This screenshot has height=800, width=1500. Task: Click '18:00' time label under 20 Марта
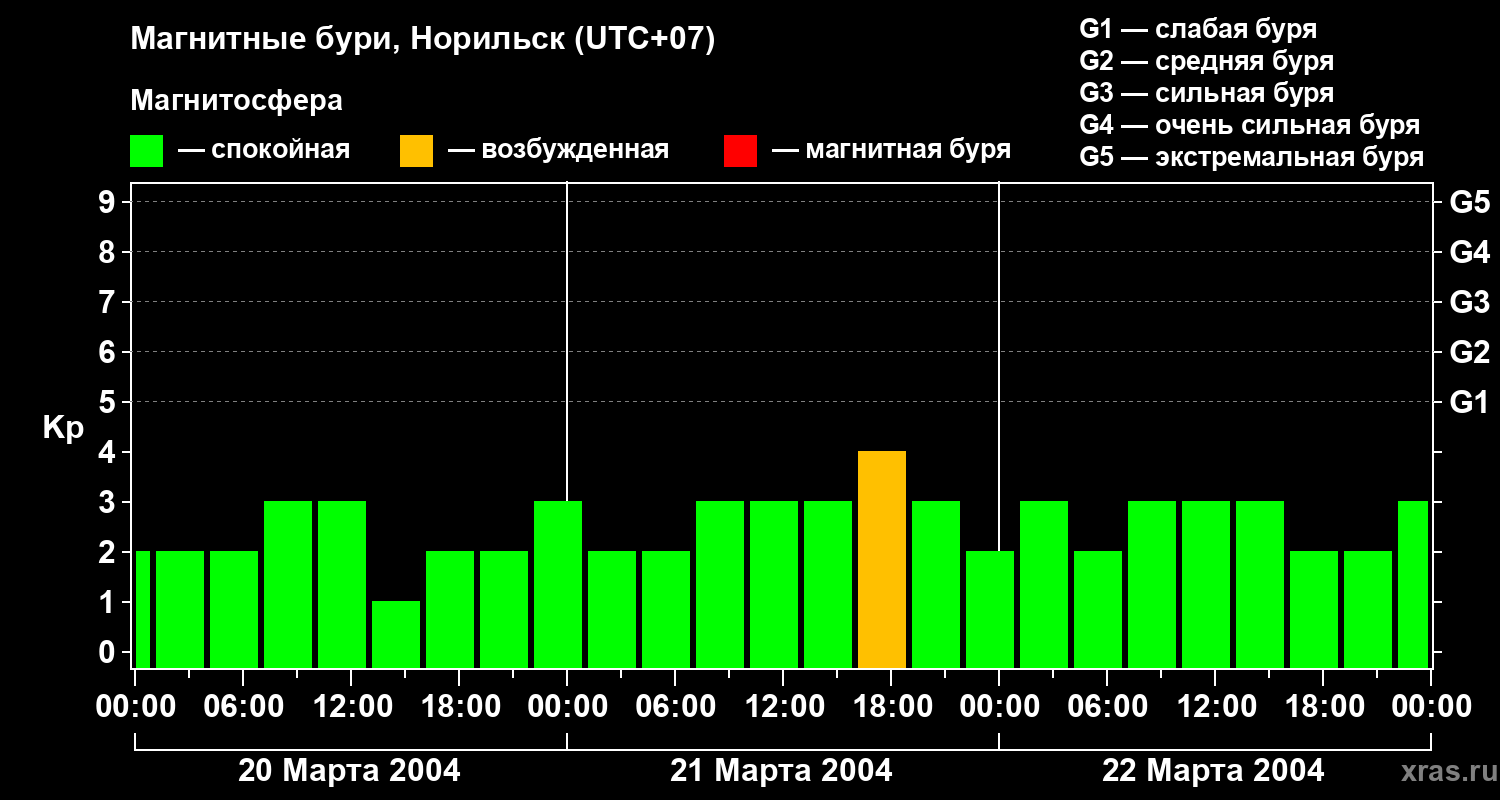click(459, 706)
